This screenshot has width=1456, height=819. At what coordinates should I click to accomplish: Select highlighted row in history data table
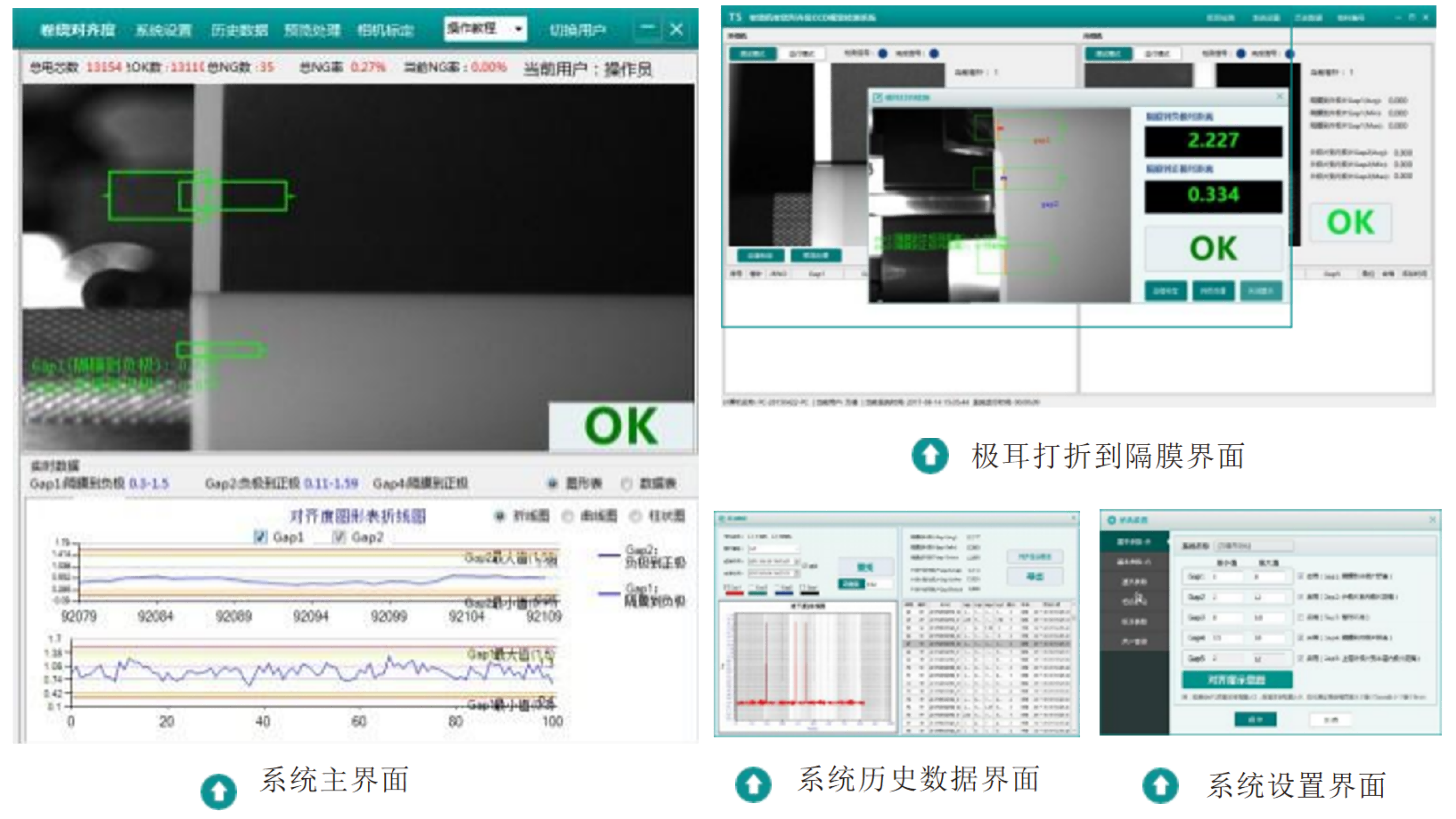pyautogui.click(x=987, y=644)
